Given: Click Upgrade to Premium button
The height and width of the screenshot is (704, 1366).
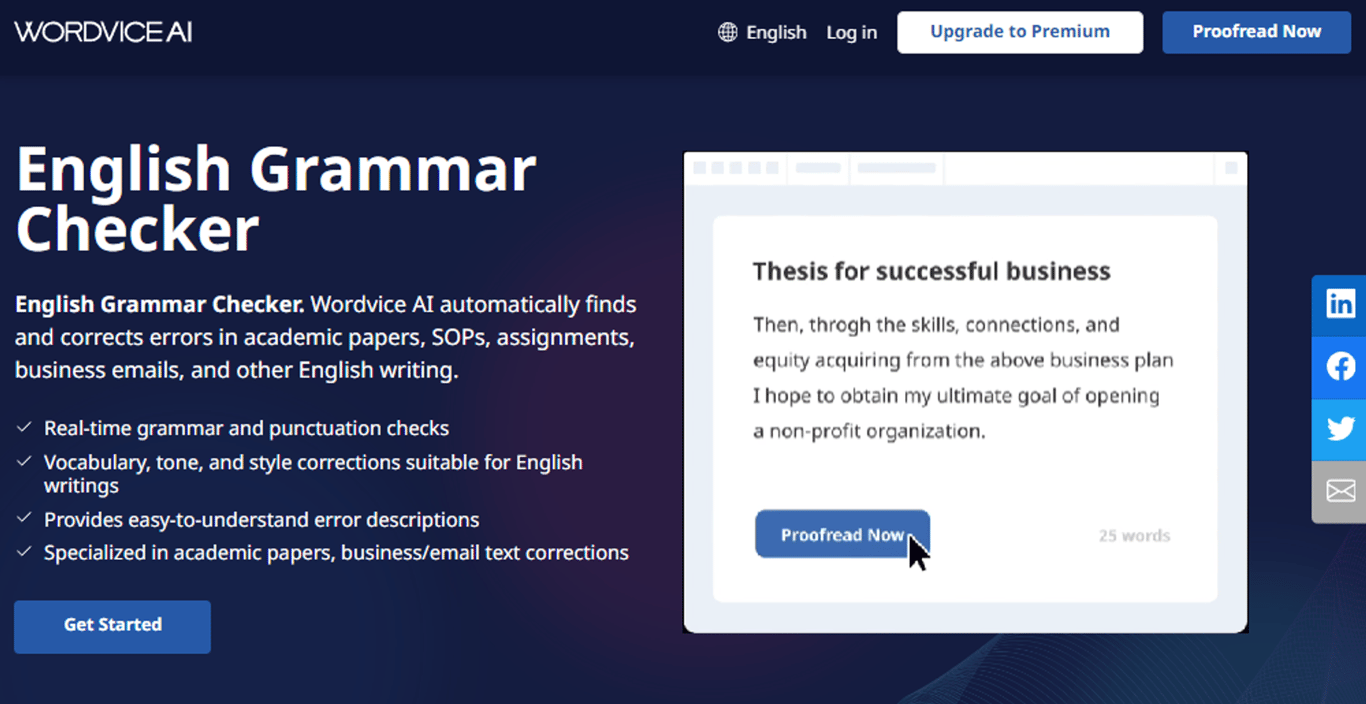Looking at the screenshot, I should click(x=1020, y=32).
